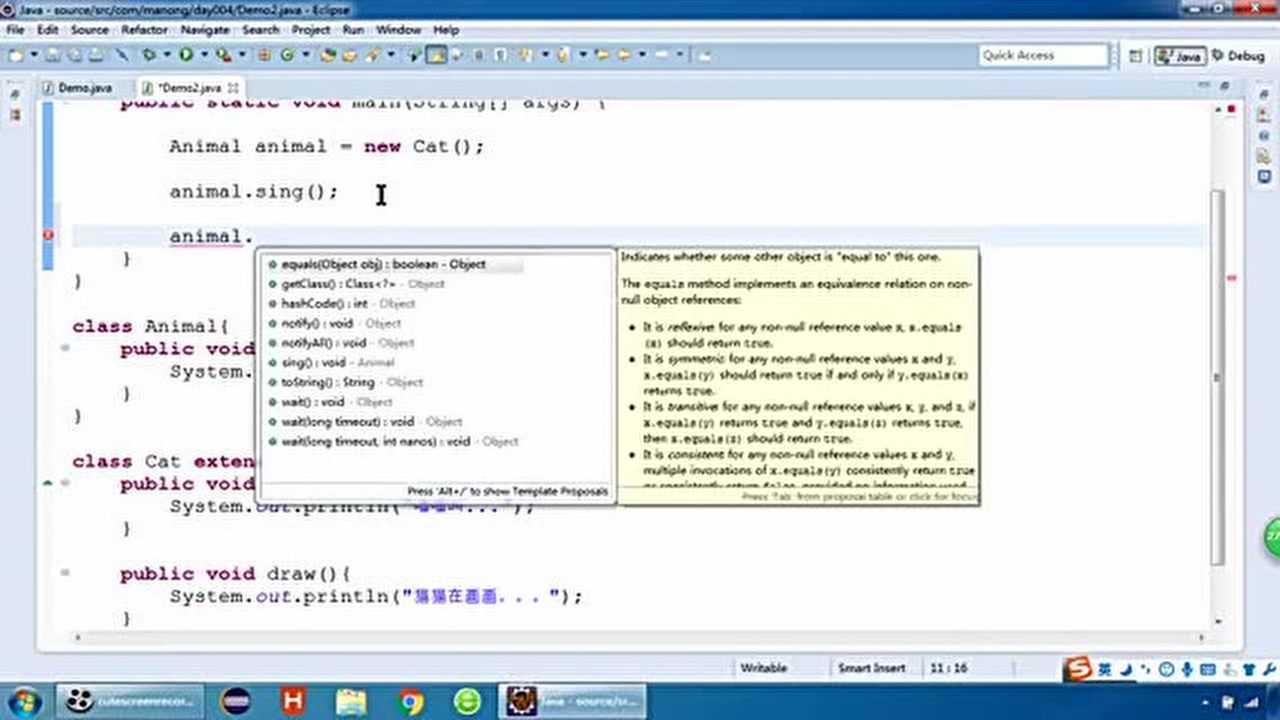Open the Refactor menu

click(x=144, y=30)
